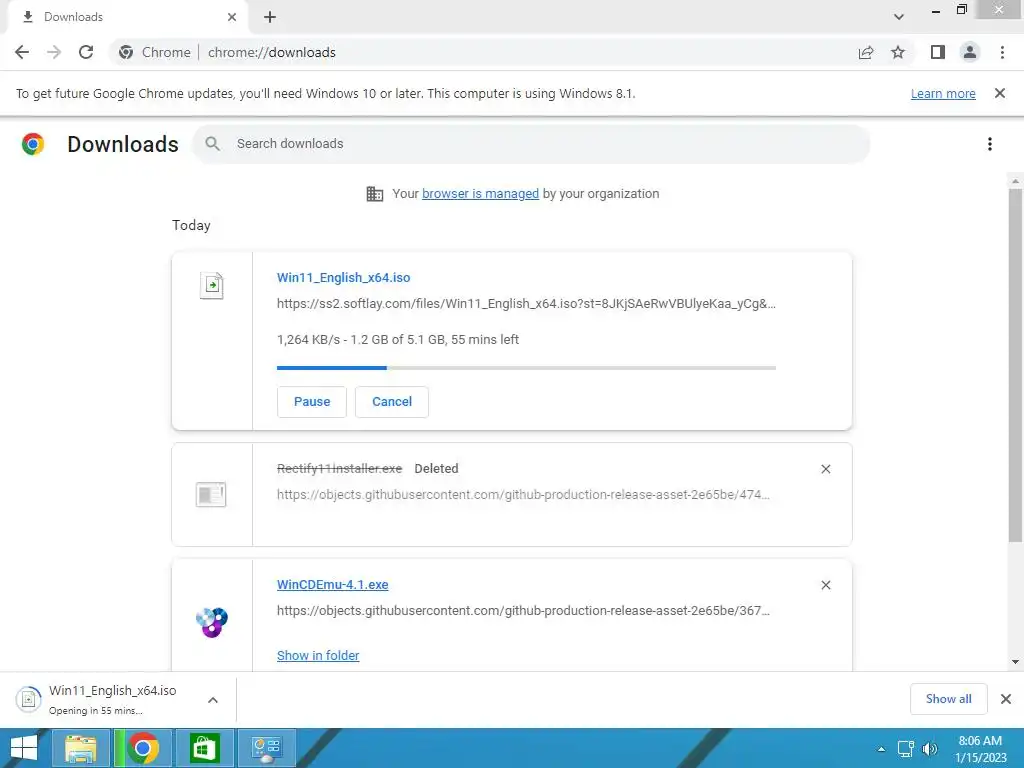
Task: Select the Downloads tab
Action: [x=127, y=17]
